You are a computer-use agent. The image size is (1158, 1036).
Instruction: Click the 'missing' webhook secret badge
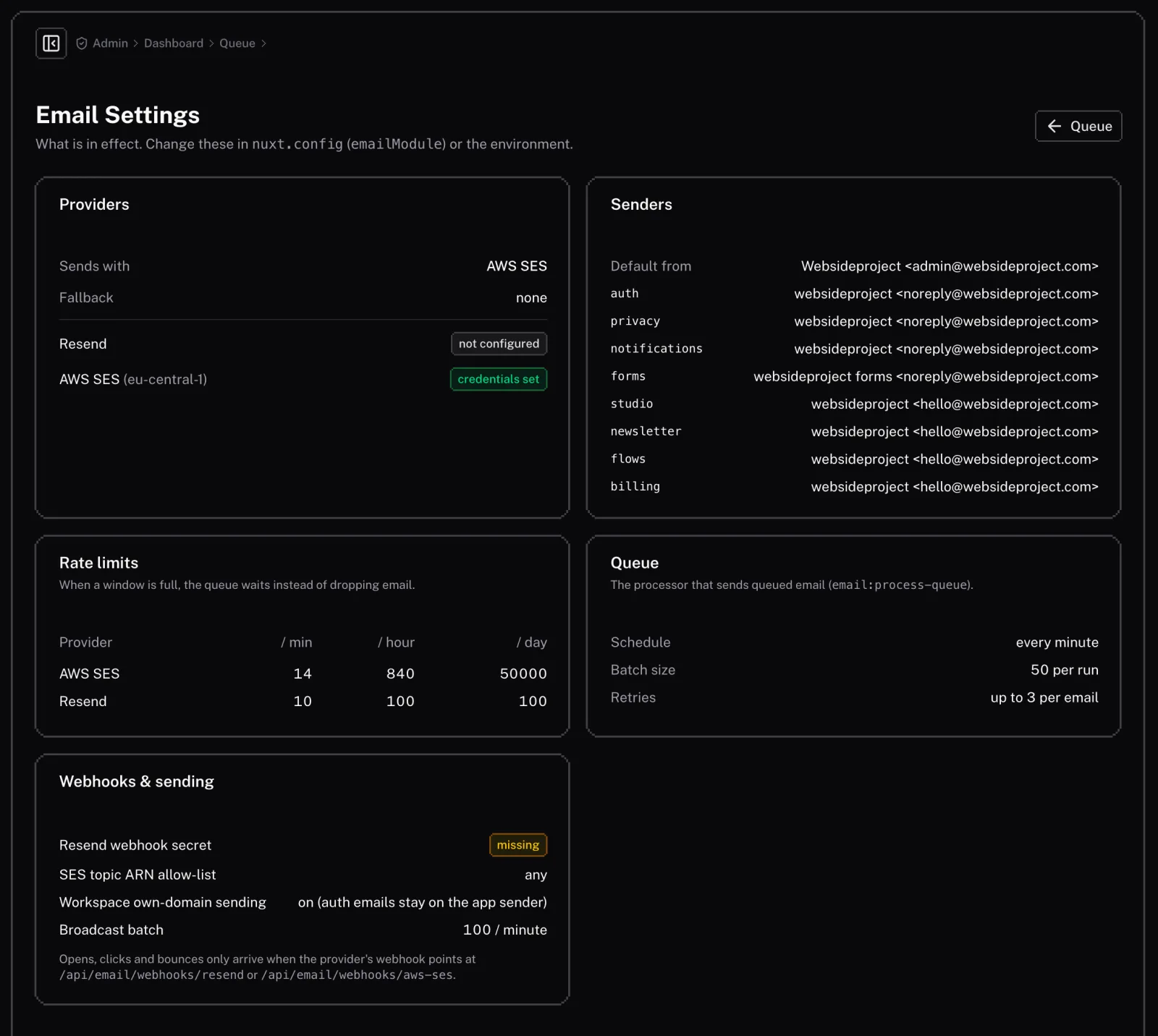click(x=518, y=845)
